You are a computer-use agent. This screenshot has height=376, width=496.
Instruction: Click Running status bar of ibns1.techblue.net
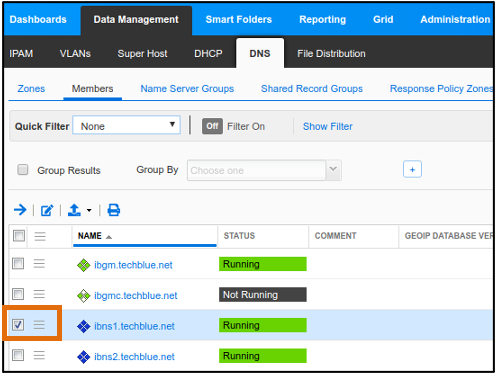click(263, 325)
